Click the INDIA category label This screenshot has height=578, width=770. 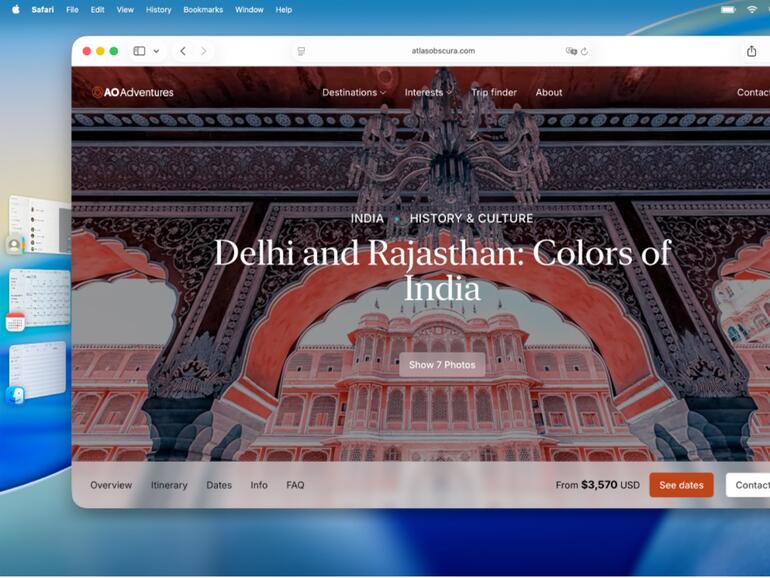(367, 219)
